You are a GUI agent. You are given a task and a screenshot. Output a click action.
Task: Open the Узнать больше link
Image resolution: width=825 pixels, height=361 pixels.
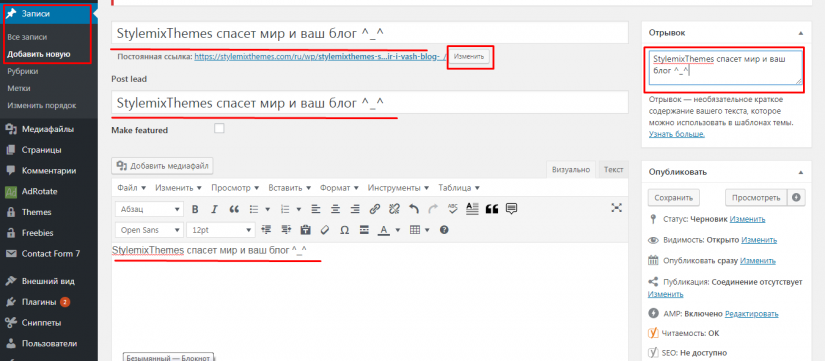pos(677,134)
